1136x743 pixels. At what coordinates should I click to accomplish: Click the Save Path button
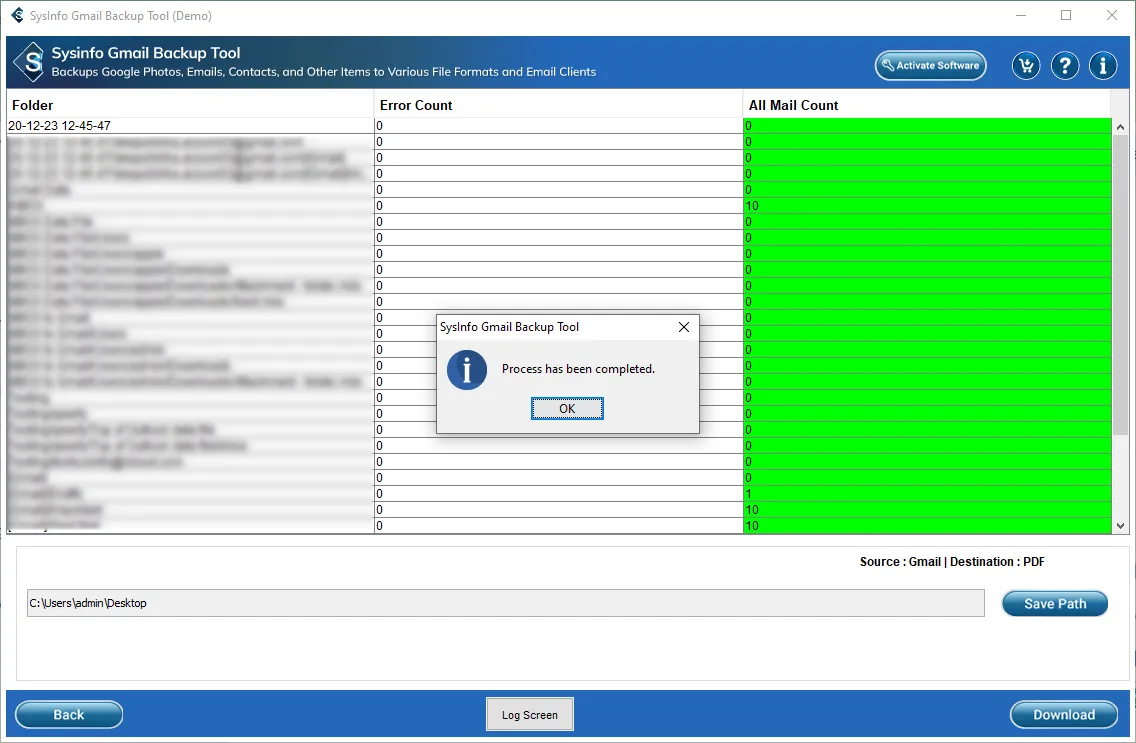pyautogui.click(x=1054, y=604)
